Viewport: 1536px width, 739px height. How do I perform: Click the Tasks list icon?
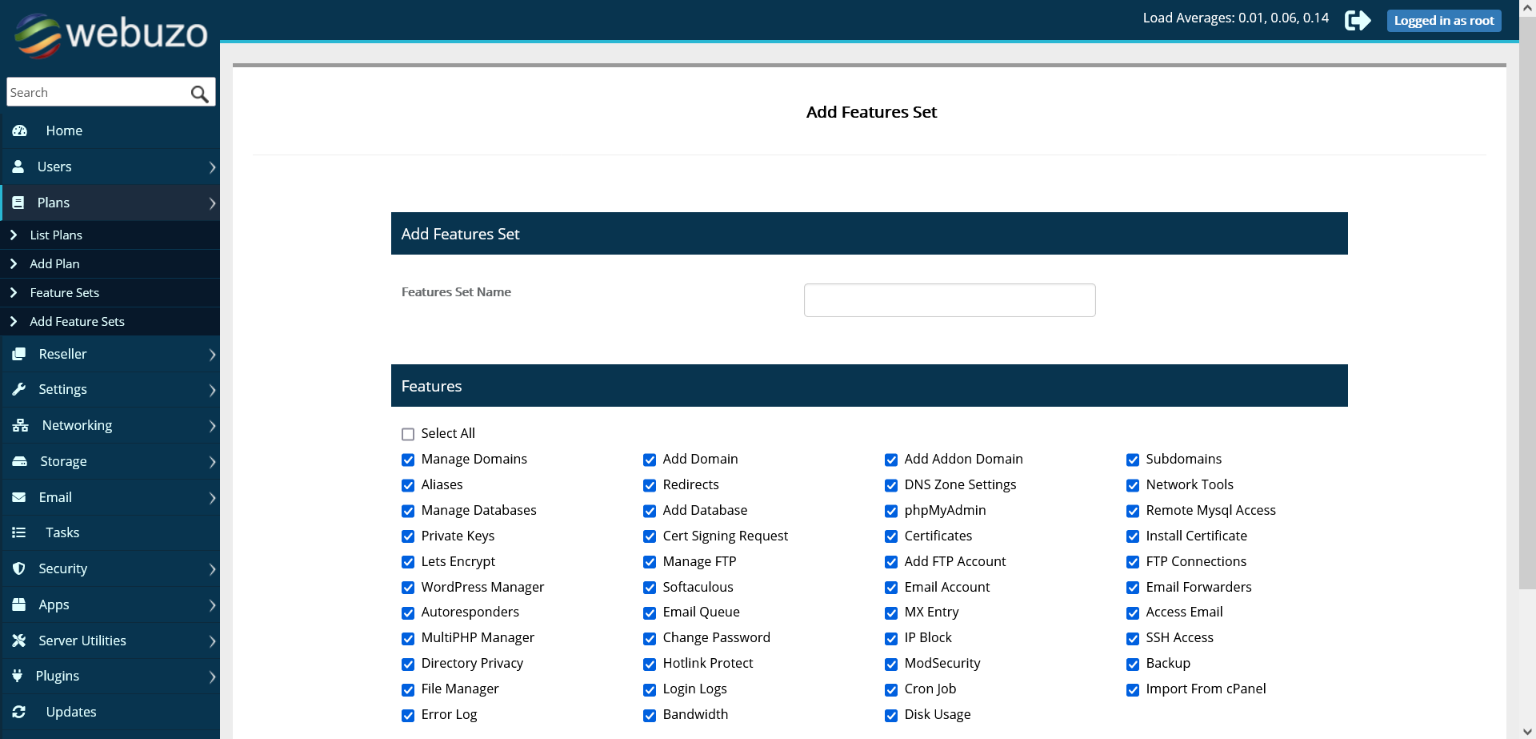19,533
